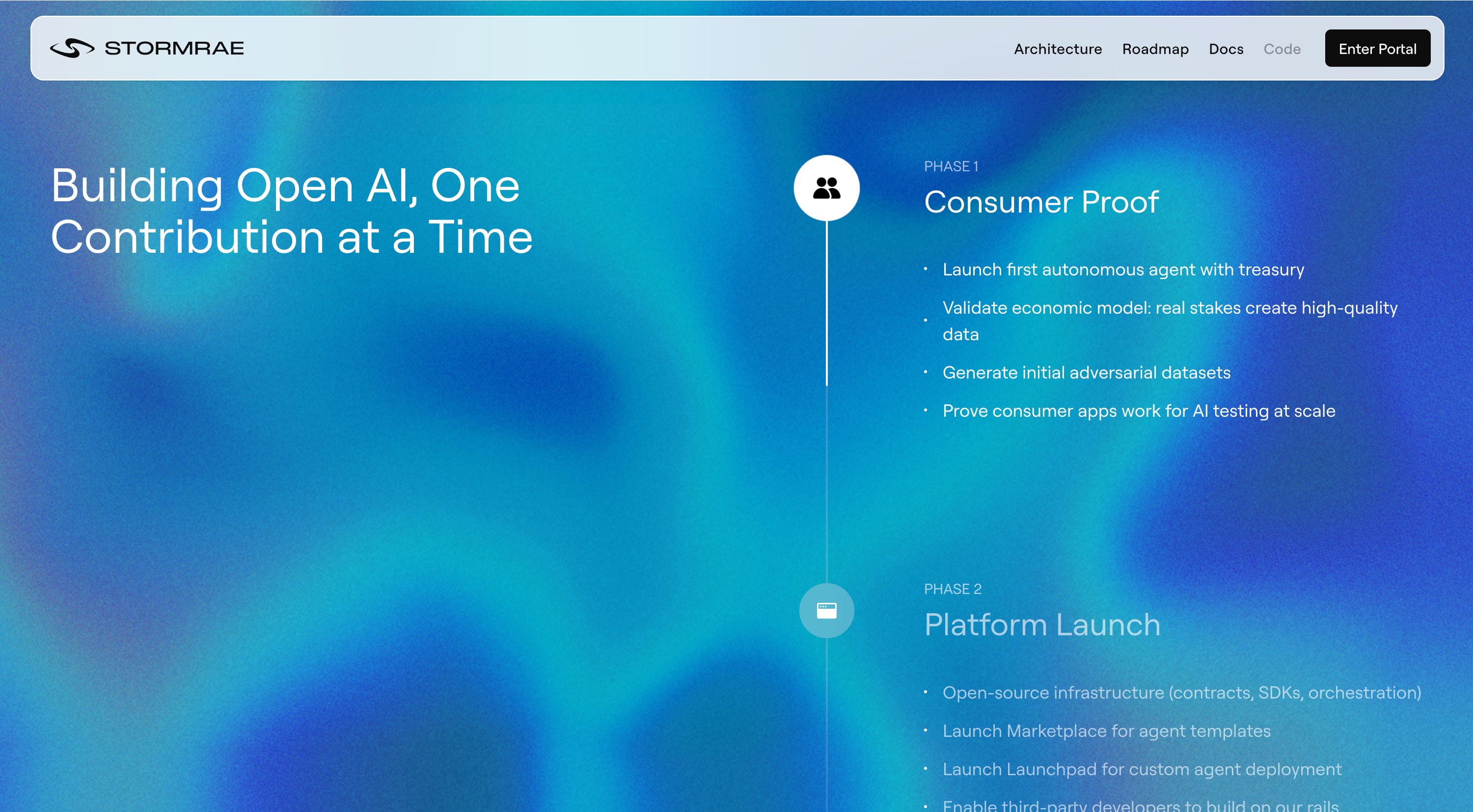
Task: Go to the Roadmap nav item
Action: point(1154,49)
